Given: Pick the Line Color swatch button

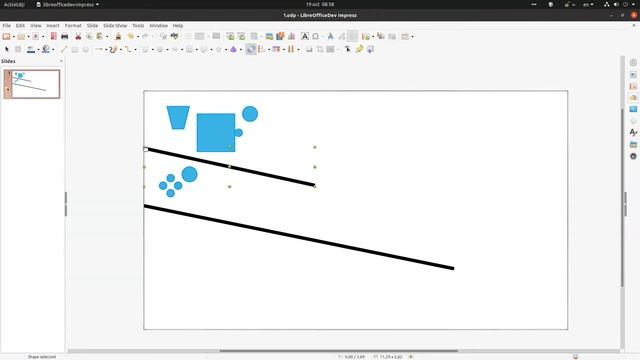Looking at the screenshot, I should tap(31, 49).
